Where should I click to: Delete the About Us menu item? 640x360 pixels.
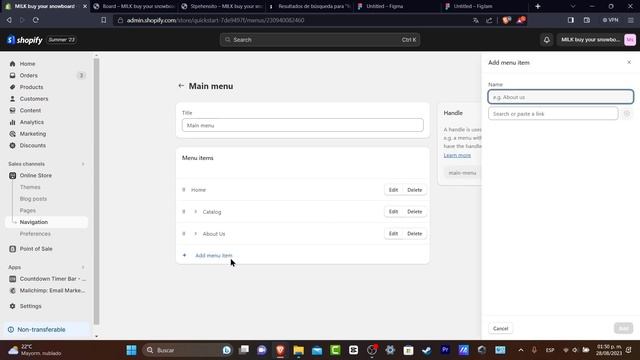click(x=414, y=233)
